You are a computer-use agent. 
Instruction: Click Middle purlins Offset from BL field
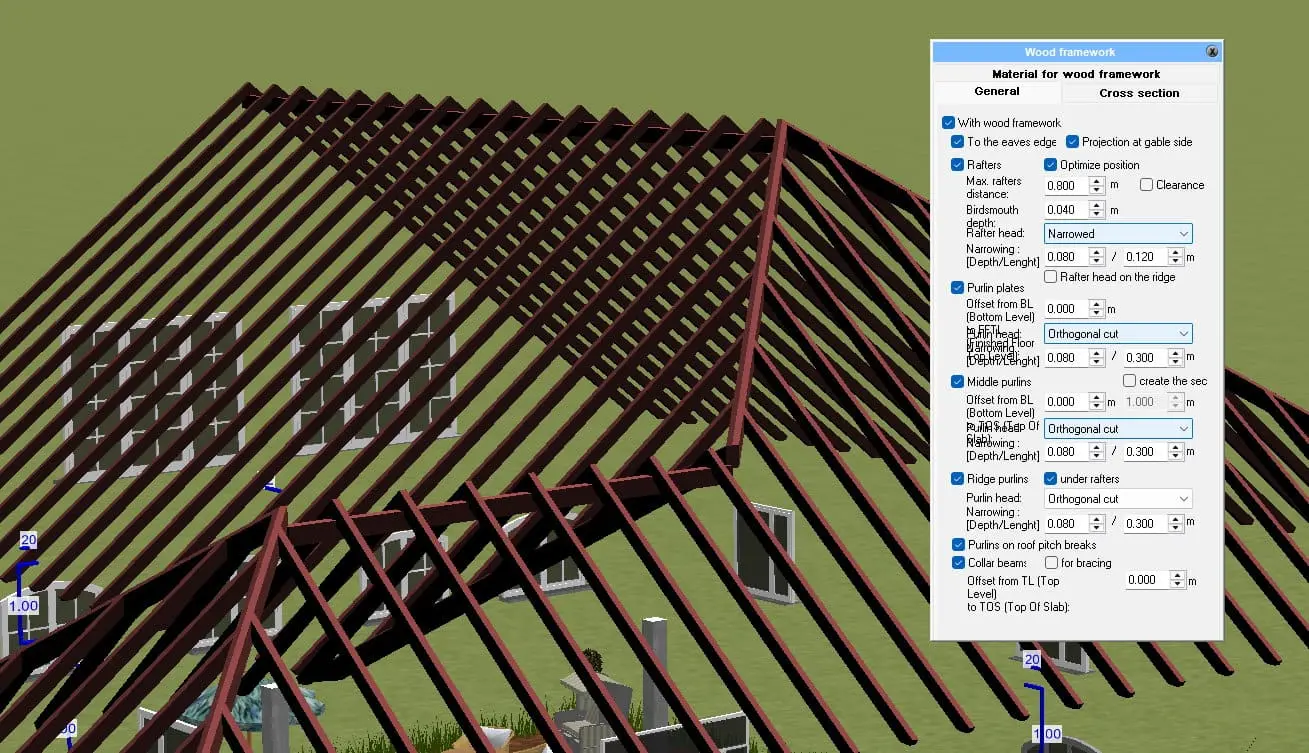(1066, 402)
